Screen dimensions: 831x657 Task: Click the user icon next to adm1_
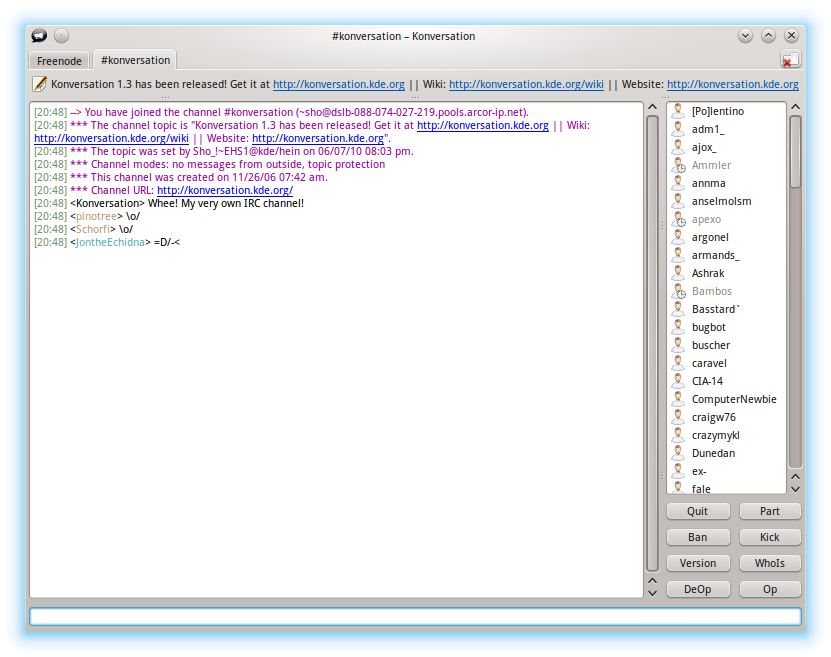pyautogui.click(x=678, y=129)
